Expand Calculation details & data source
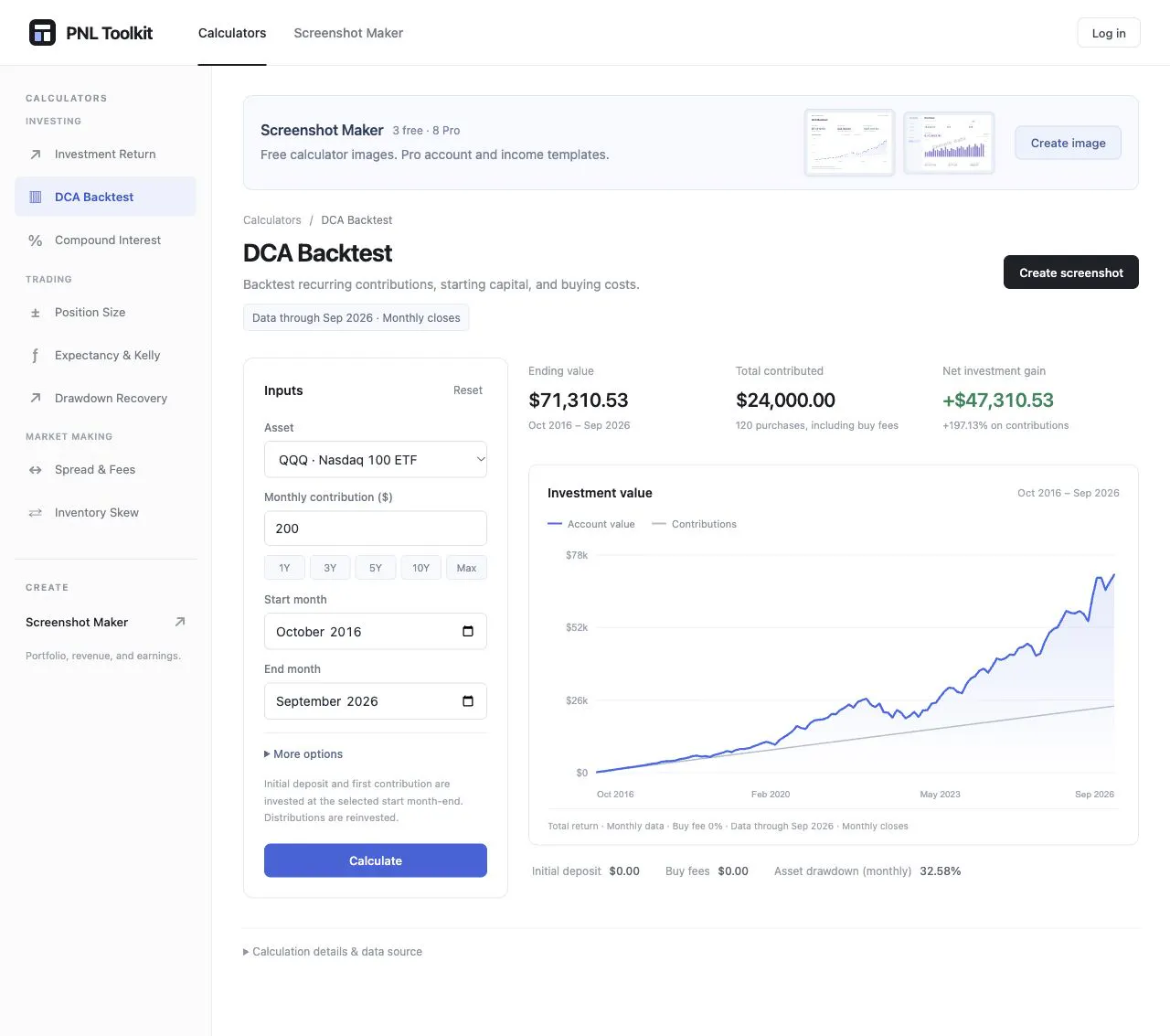 coord(333,952)
